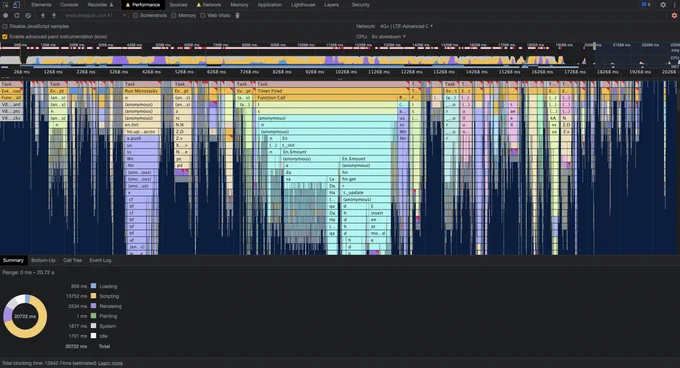
Task: Click the load profile upload arrow
Action: (42, 16)
